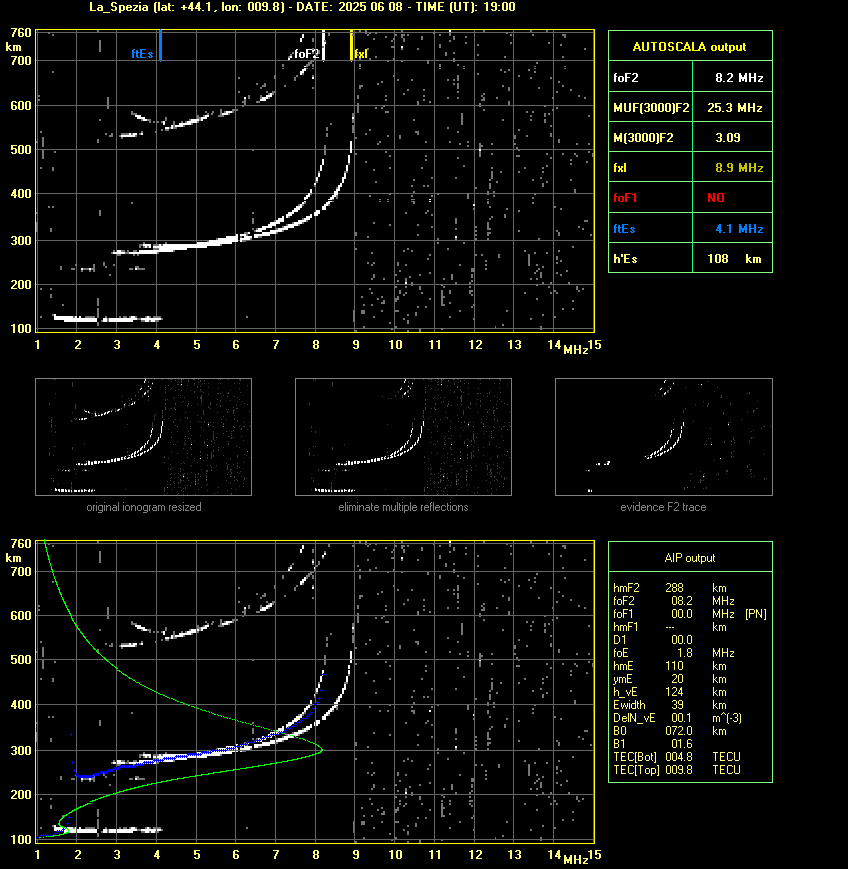
Task: Click the white foF2 marker in top plot
Action: point(323,45)
